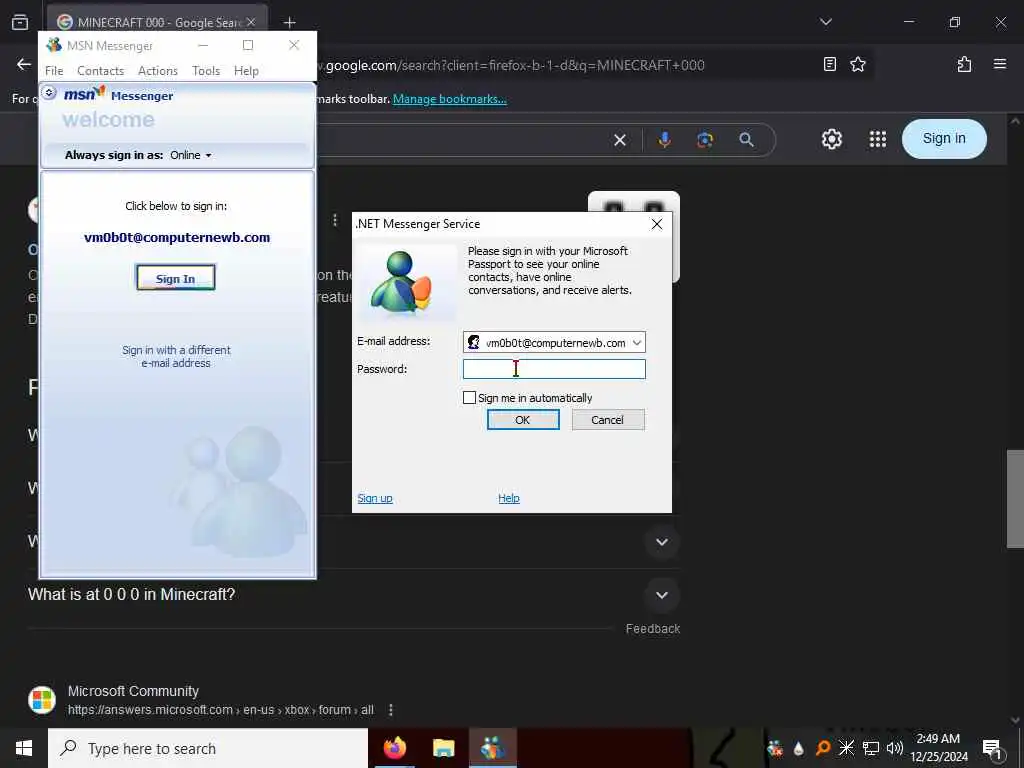Click the taskbar search box
This screenshot has height=768, width=1024.
[x=208, y=748]
